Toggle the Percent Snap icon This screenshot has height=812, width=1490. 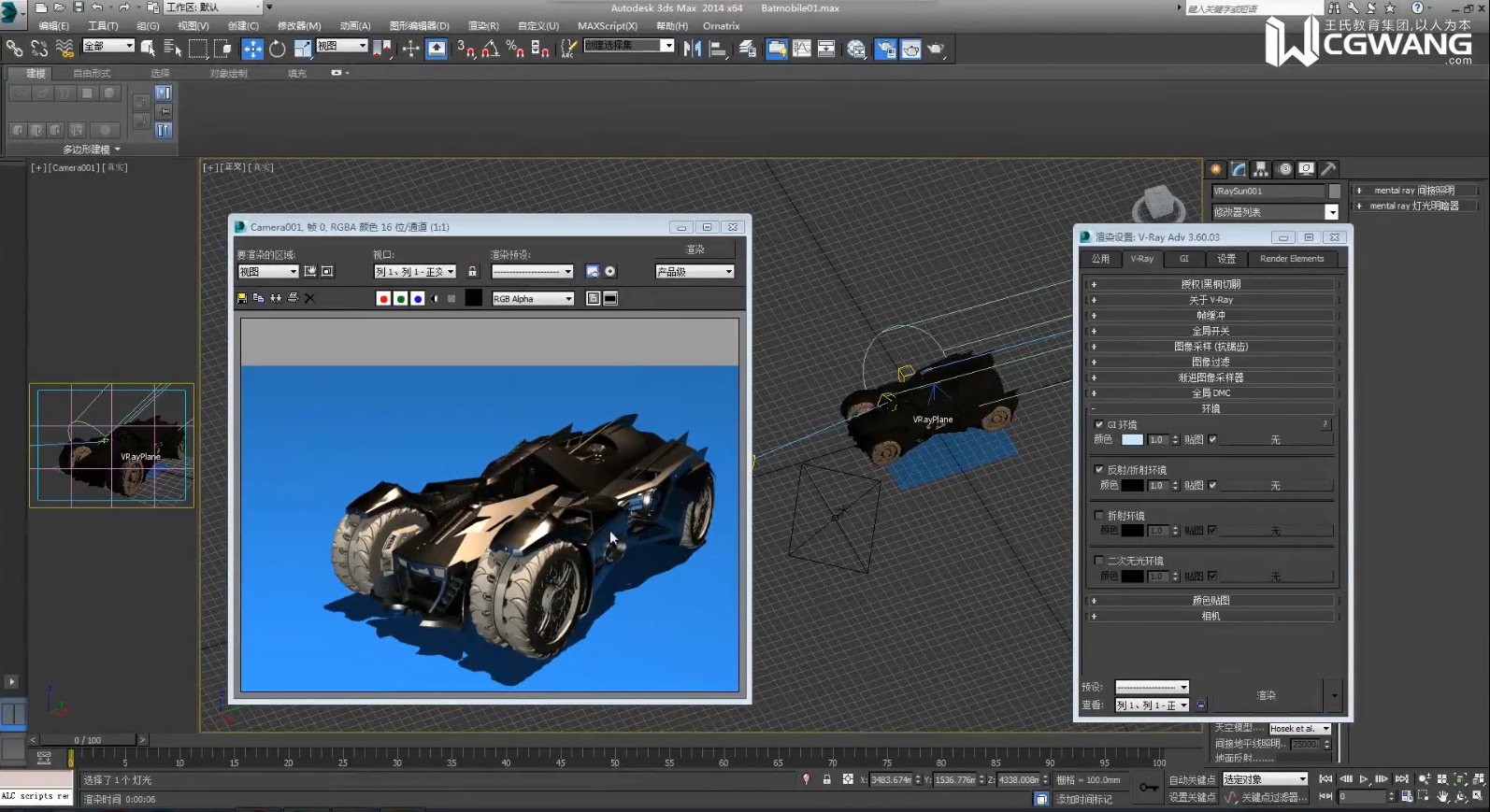[515, 49]
